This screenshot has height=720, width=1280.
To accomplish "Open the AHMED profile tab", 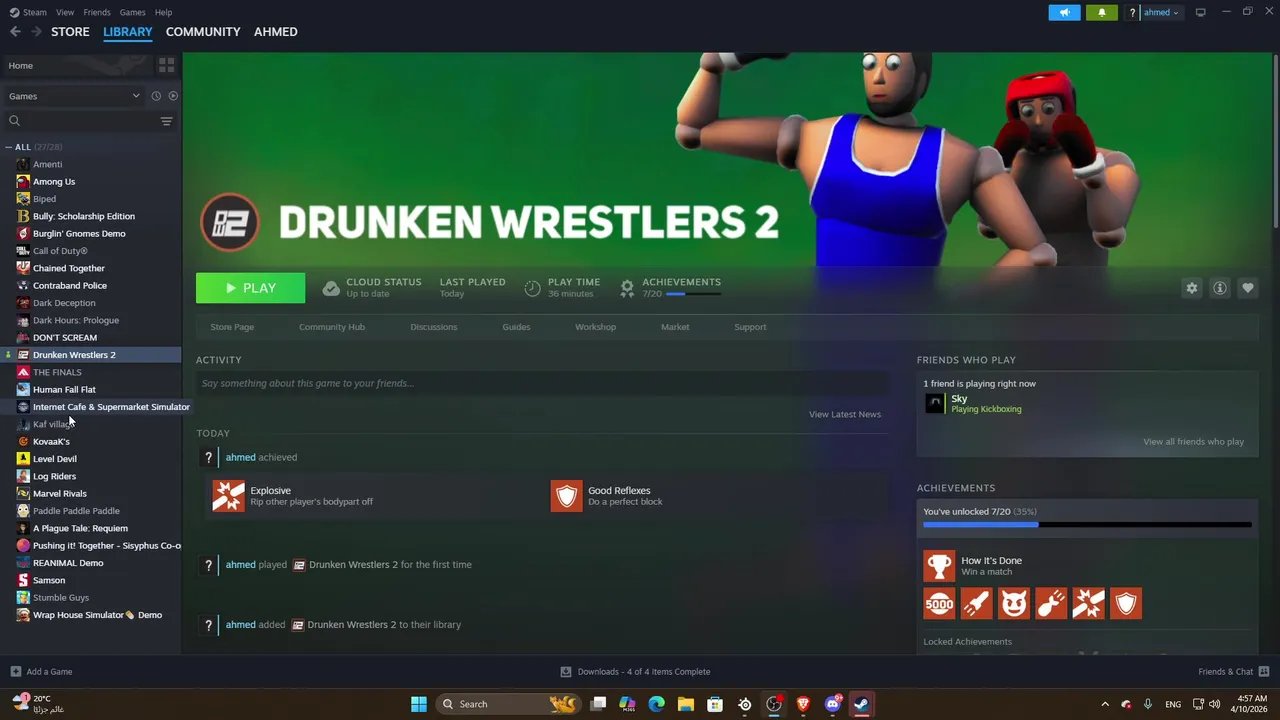I will click(x=275, y=32).
